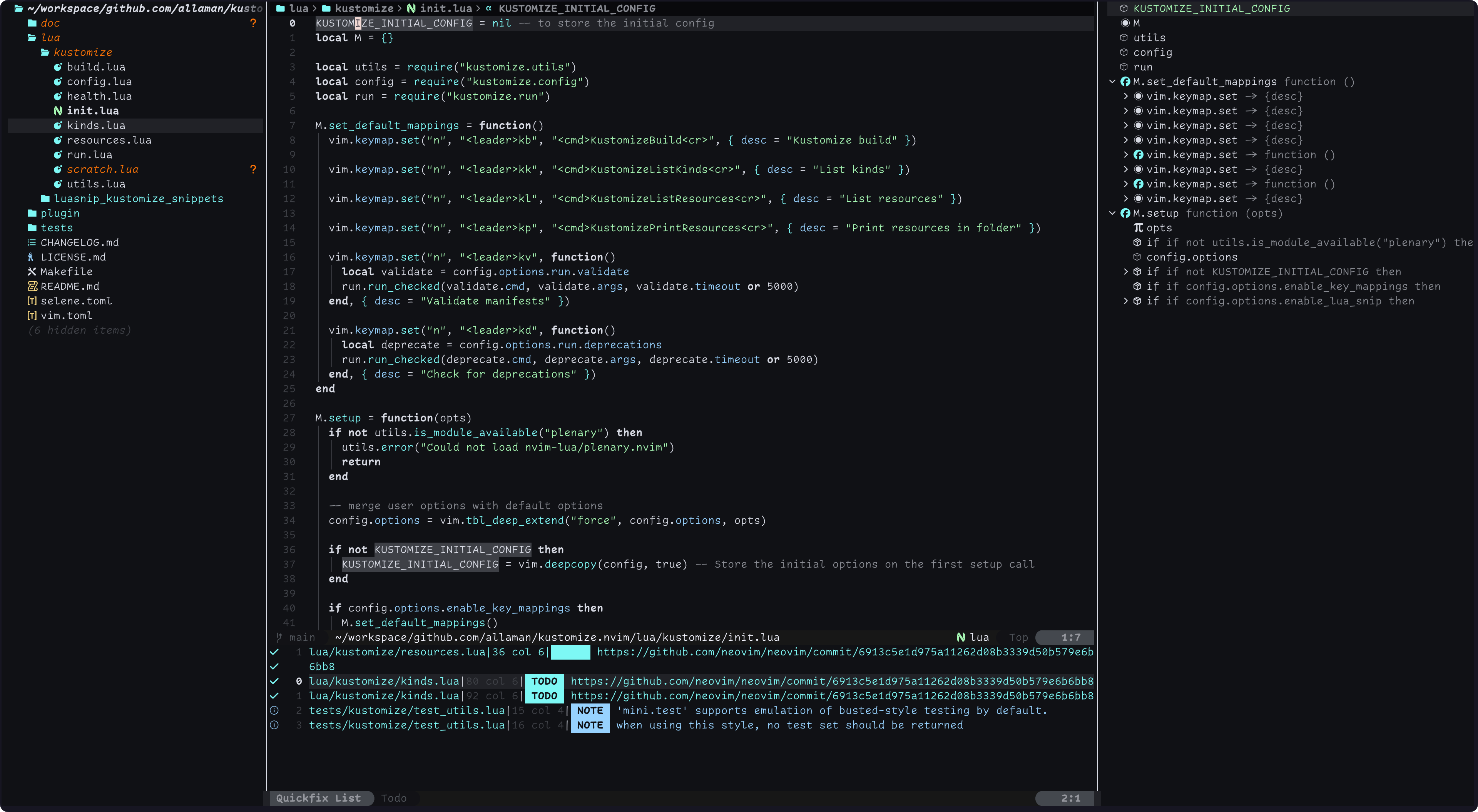Click the function icon beside M.setup in outline
The width and height of the screenshot is (1478, 812).
pos(1125,213)
